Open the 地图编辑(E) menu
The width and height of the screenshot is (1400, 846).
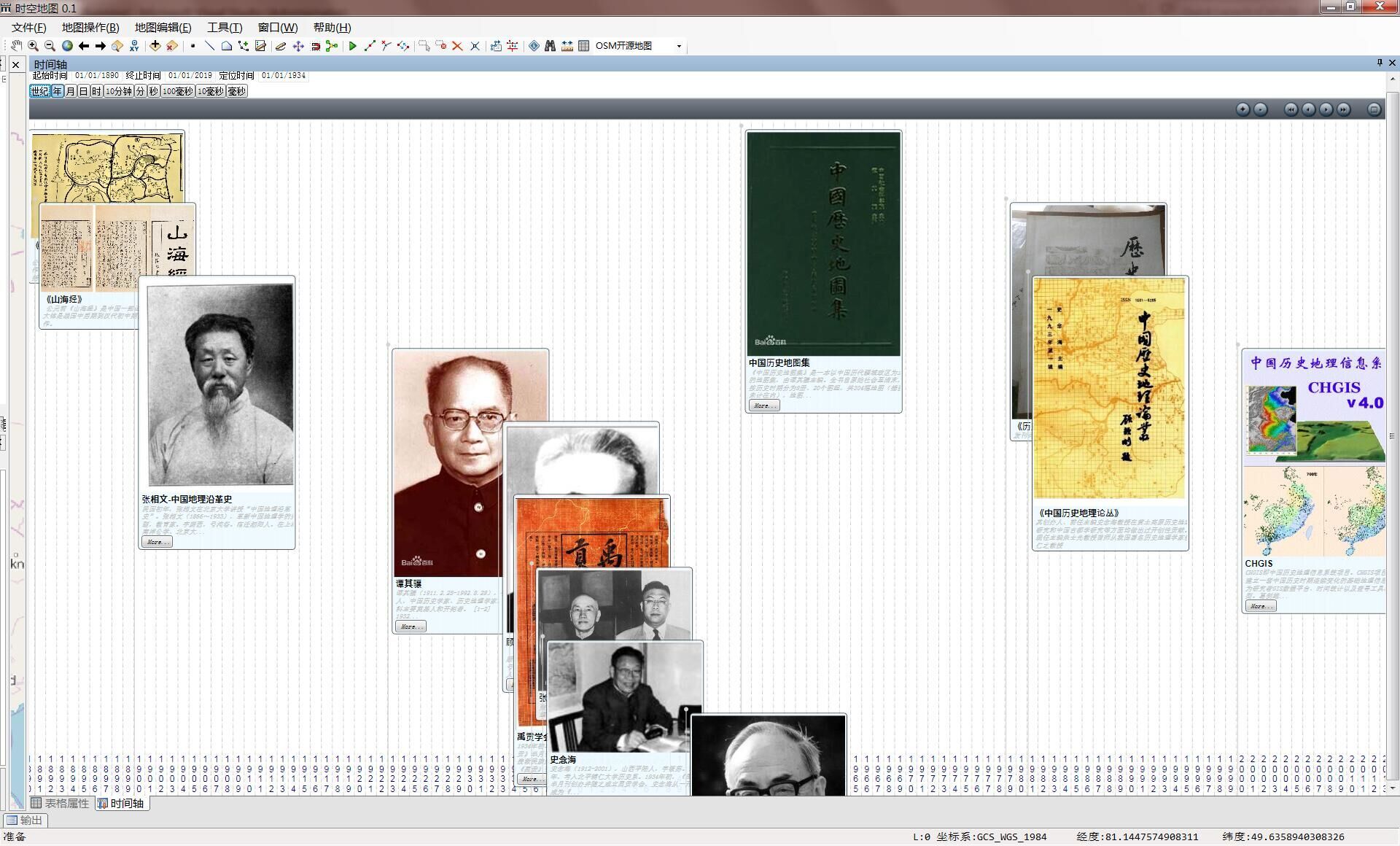(163, 28)
